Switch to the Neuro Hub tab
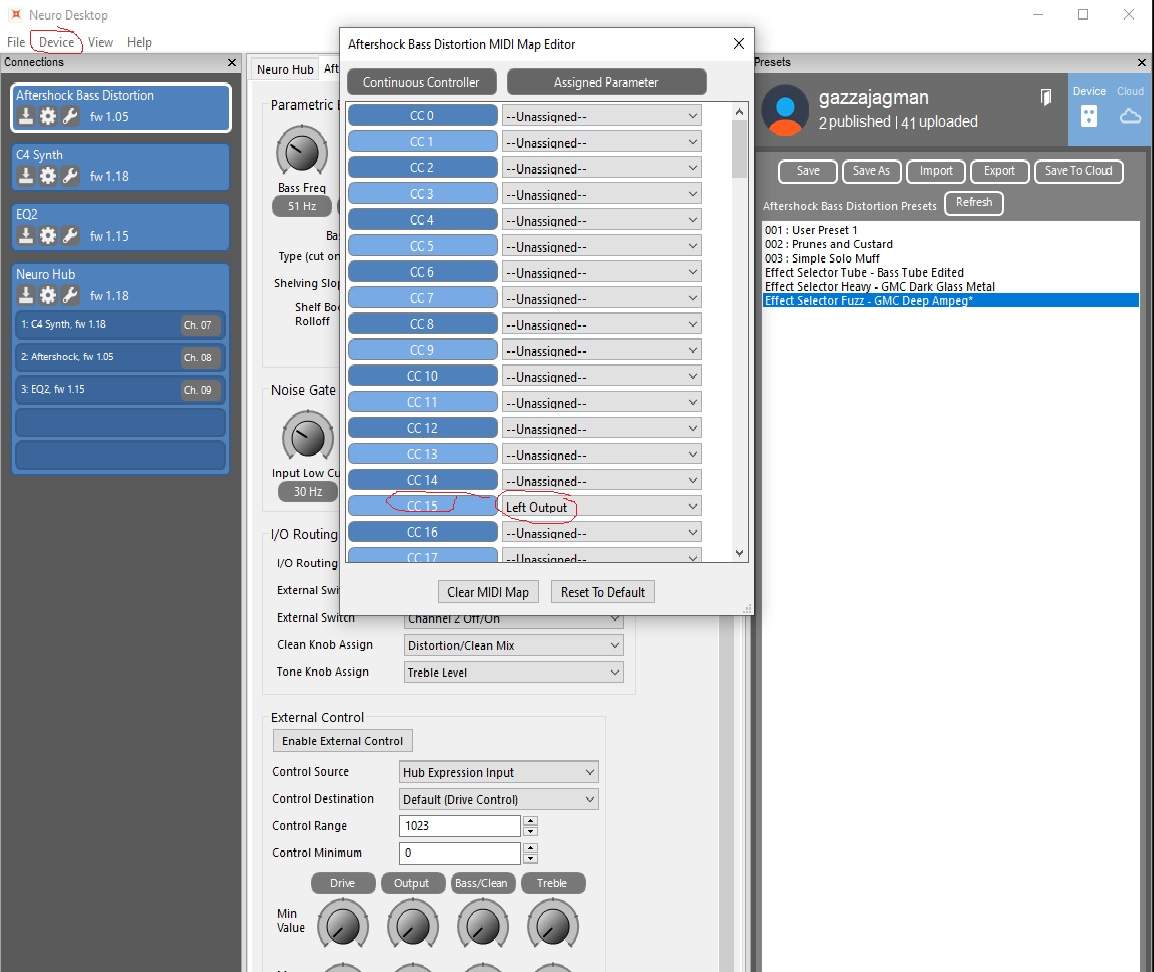This screenshot has height=972, width=1154. [285, 69]
